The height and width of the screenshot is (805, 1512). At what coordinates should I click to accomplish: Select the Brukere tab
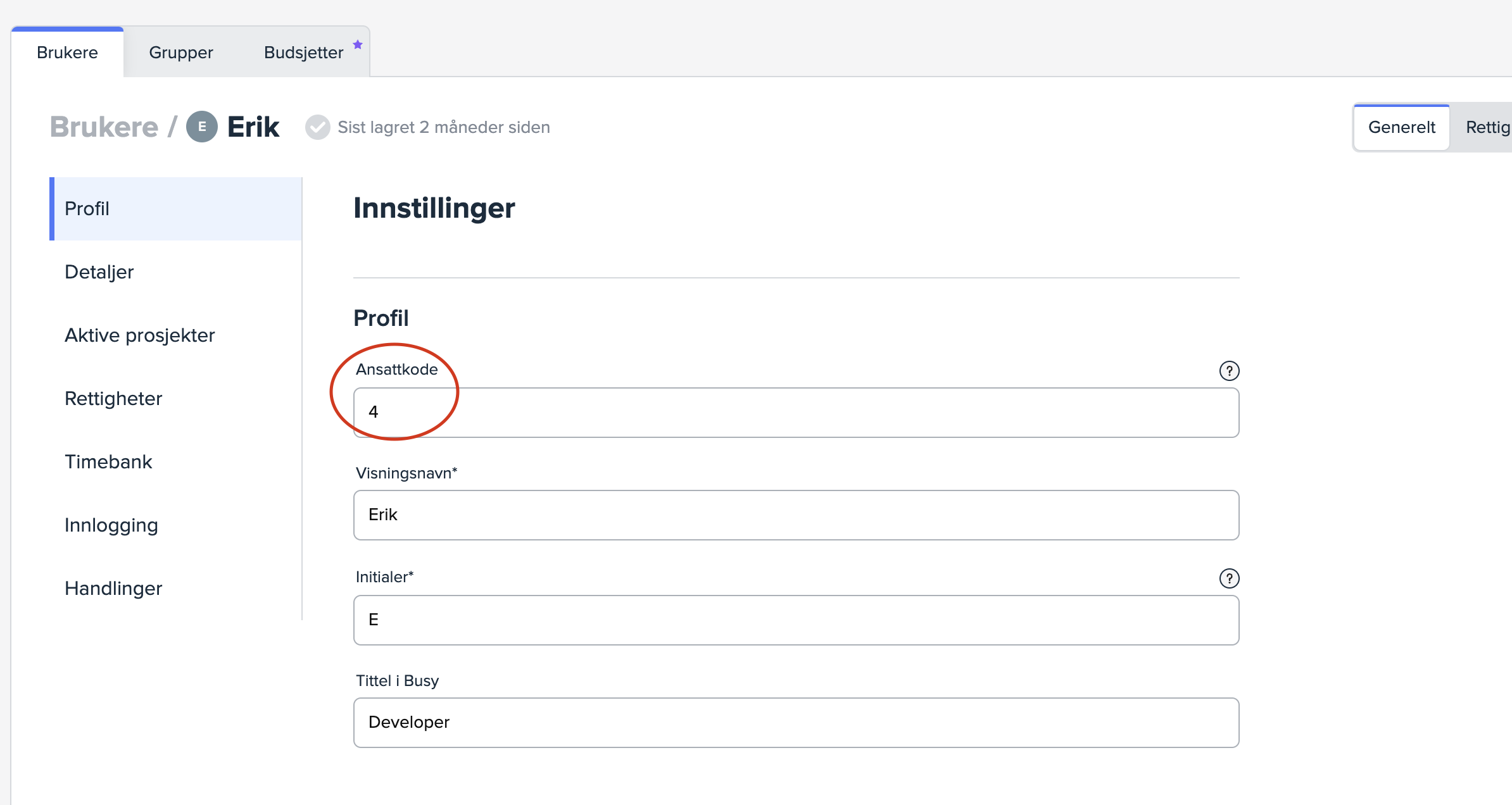tap(67, 53)
